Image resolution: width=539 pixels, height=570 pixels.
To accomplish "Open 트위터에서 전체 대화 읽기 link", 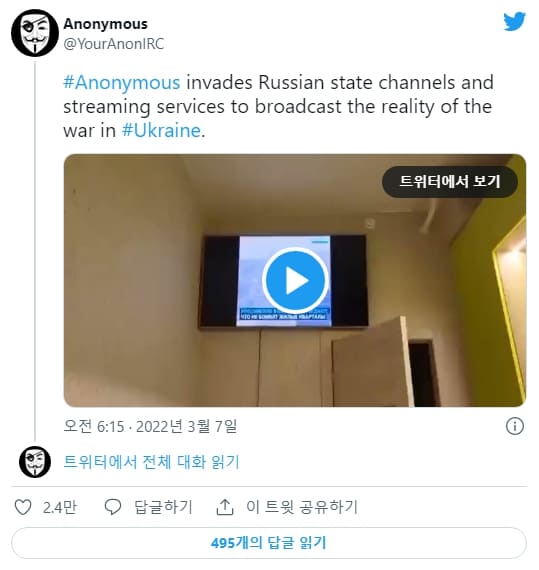I will tap(151, 462).
